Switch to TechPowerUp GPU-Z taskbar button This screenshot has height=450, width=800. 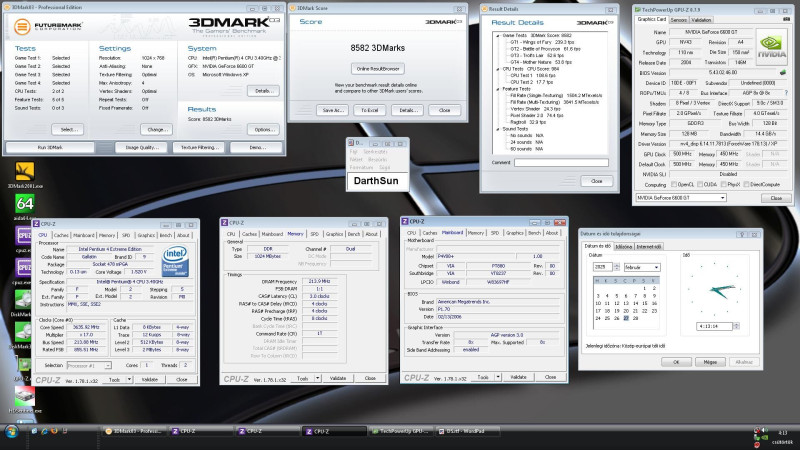401,431
